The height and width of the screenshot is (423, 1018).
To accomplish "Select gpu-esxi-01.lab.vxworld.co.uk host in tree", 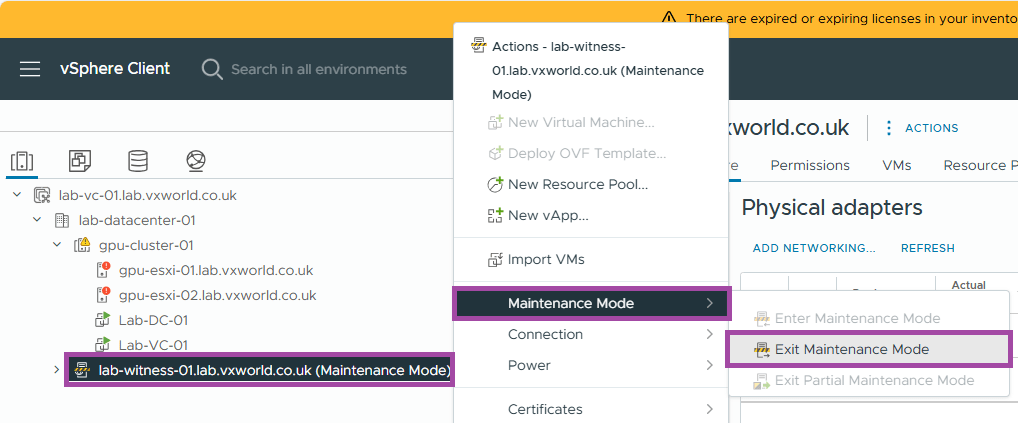I will click(215, 270).
